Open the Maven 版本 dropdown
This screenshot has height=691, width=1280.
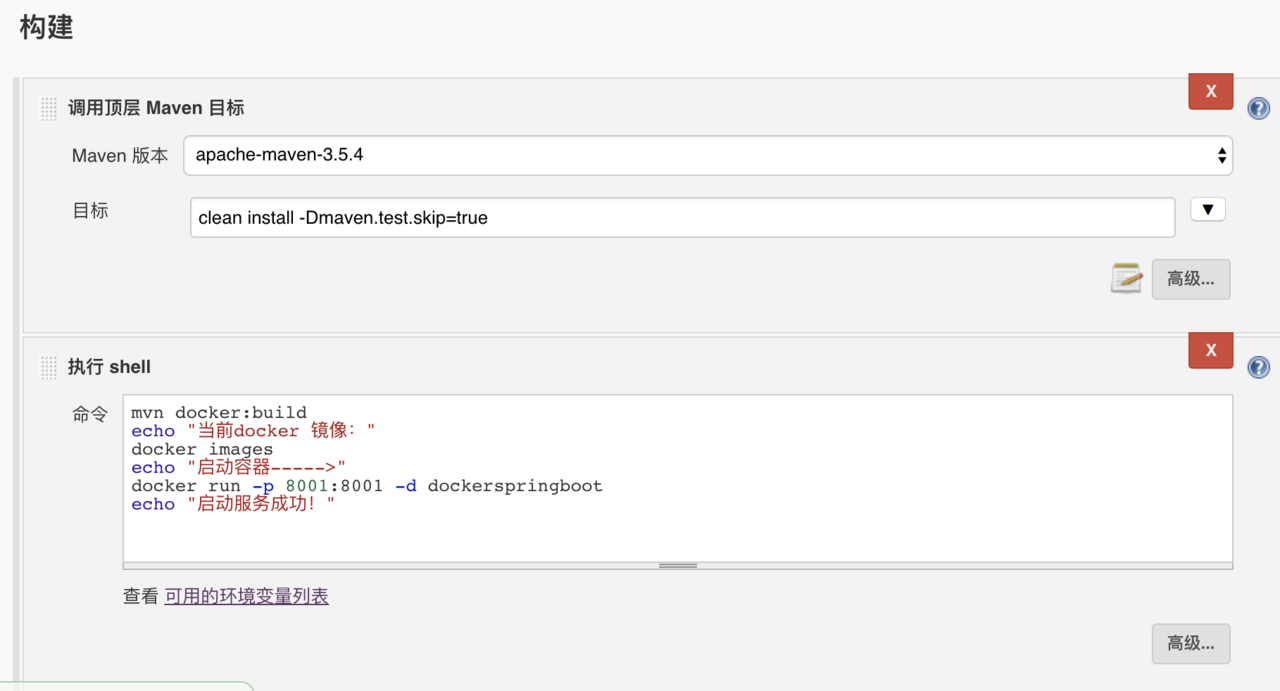[x=708, y=155]
